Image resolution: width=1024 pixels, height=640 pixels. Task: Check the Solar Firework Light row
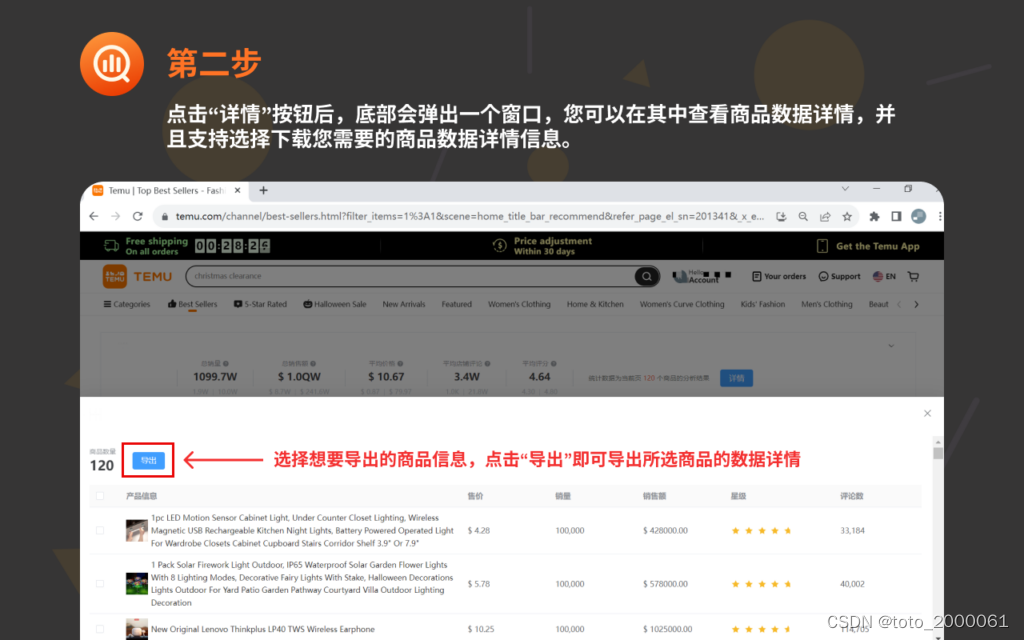tap(100, 584)
